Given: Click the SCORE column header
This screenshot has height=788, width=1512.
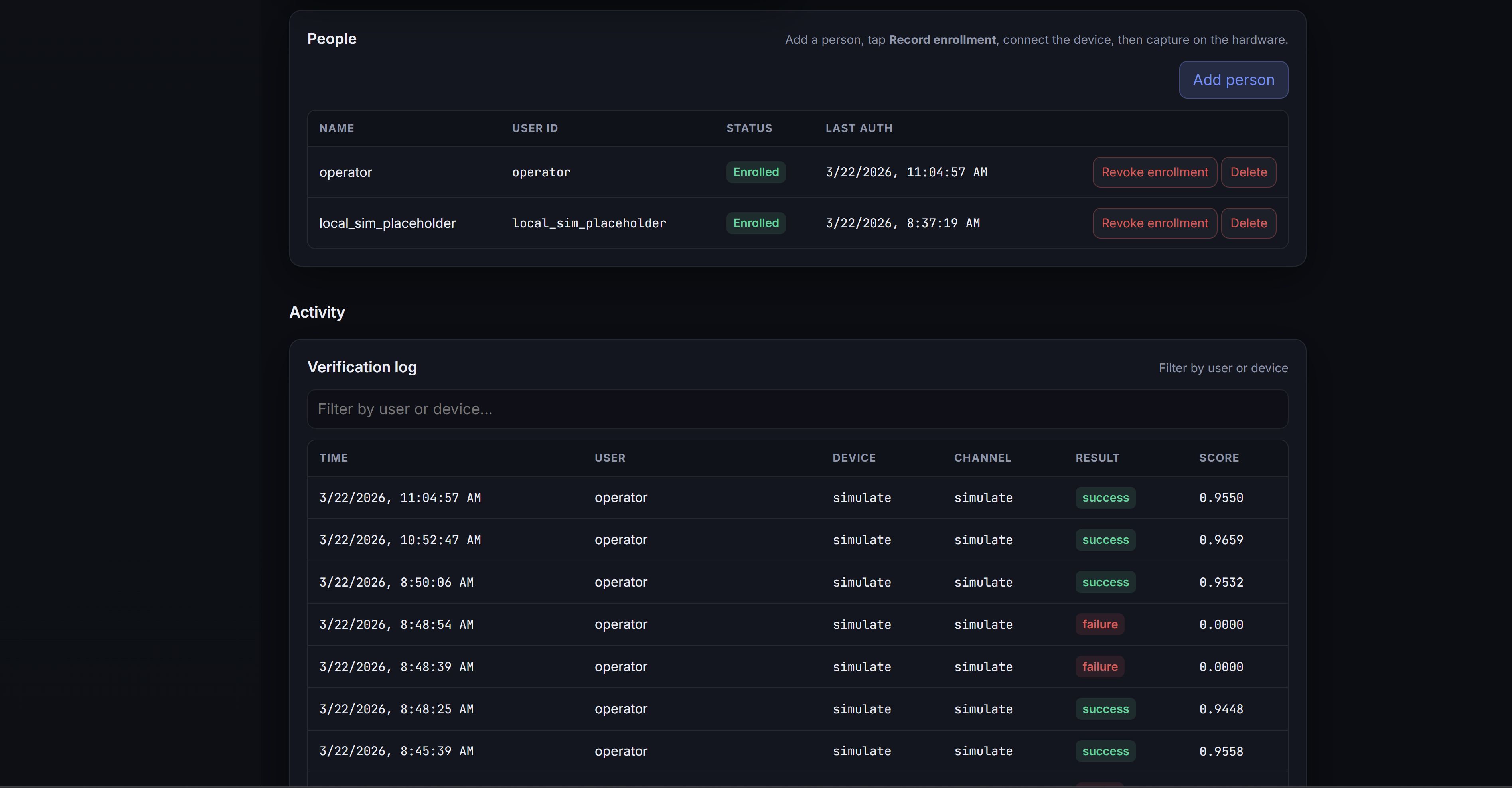Looking at the screenshot, I should (1218, 458).
